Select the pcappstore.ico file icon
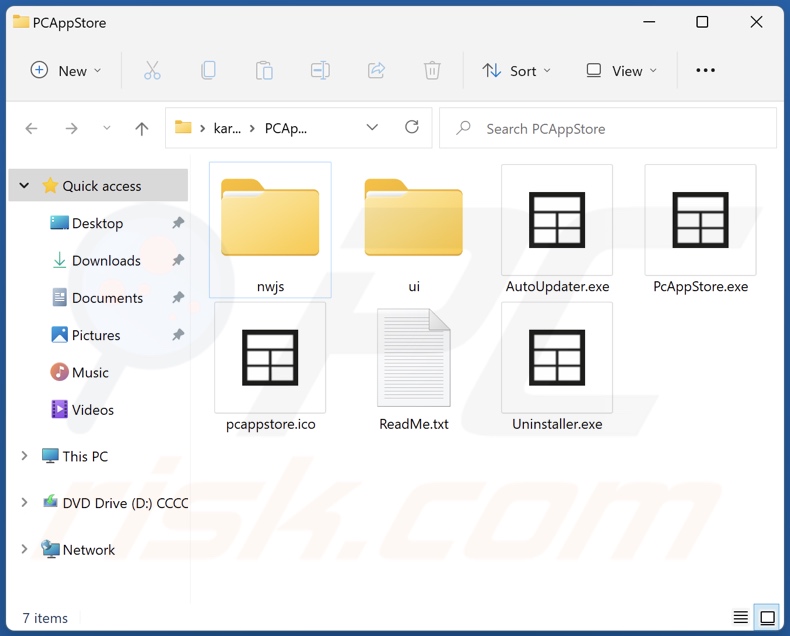 coord(270,357)
